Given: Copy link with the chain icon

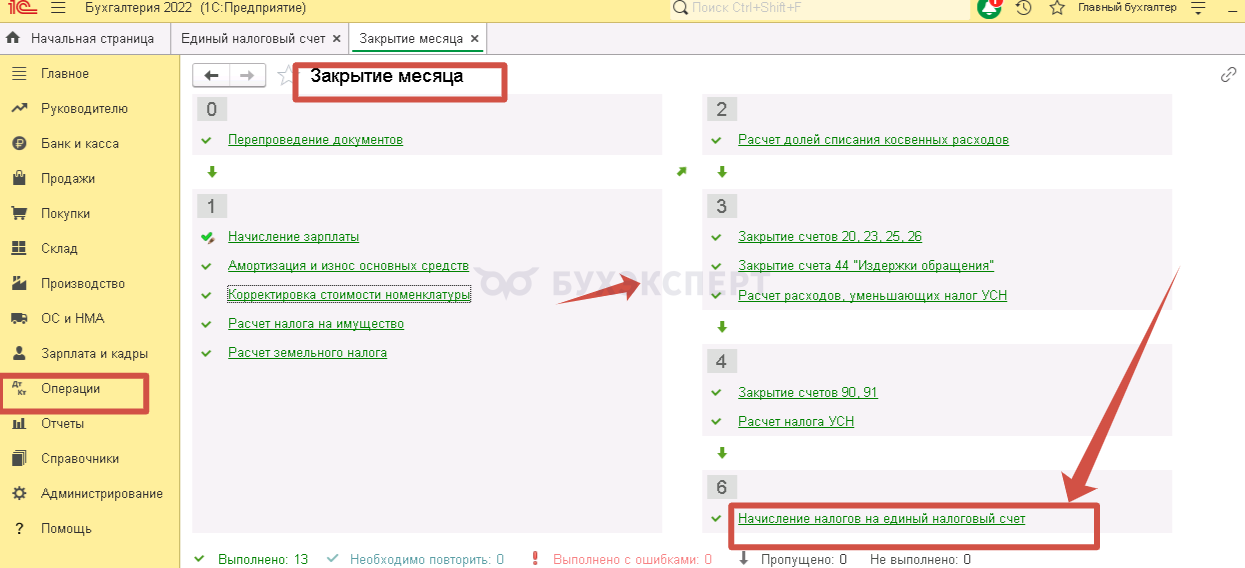Looking at the screenshot, I should point(1229,75).
